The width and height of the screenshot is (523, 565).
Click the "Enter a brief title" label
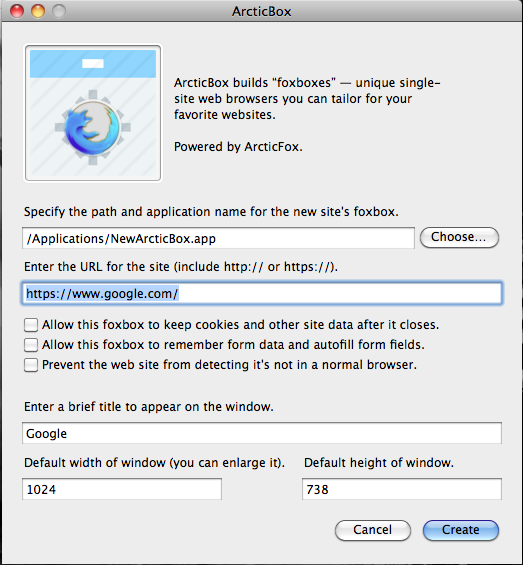[x=149, y=407]
